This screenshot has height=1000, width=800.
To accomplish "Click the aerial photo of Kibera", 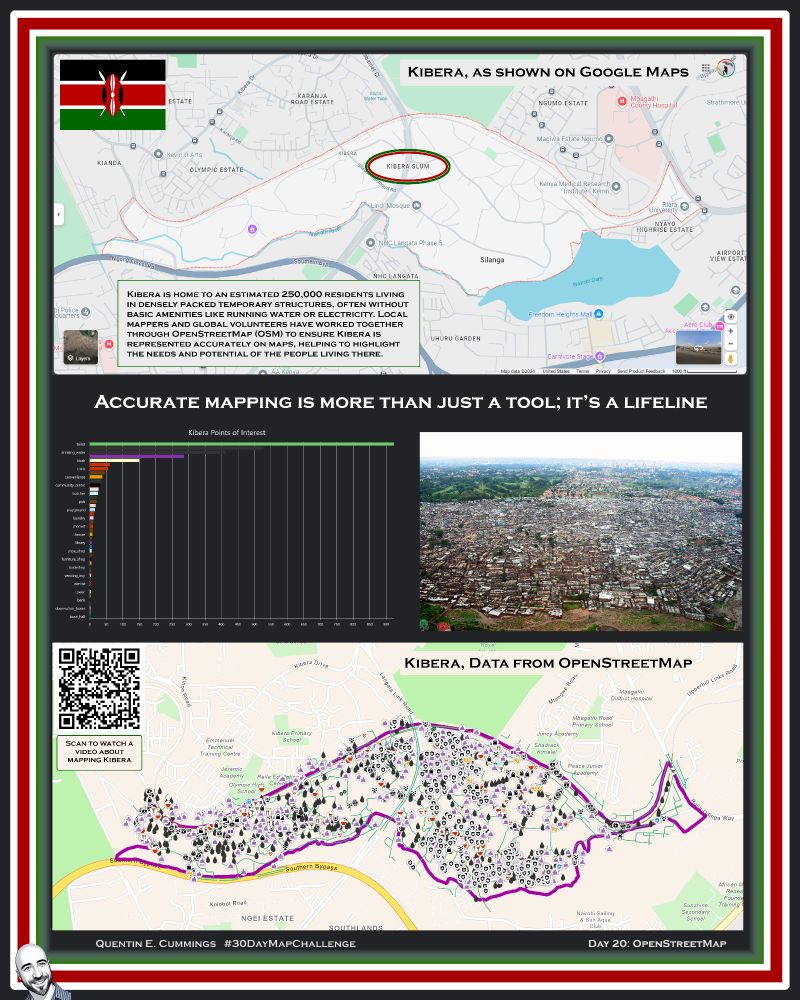I will [x=581, y=531].
